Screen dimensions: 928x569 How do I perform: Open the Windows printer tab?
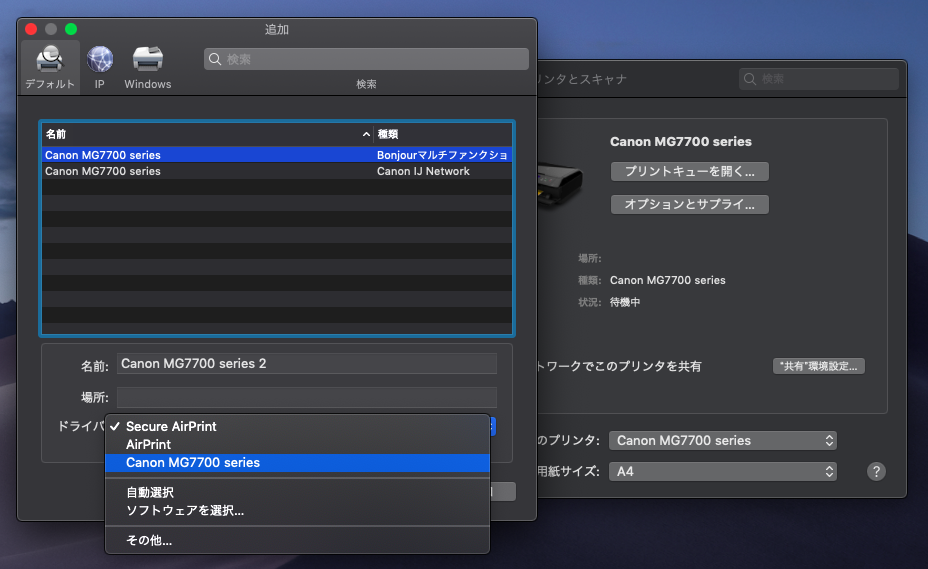pyautogui.click(x=147, y=67)
